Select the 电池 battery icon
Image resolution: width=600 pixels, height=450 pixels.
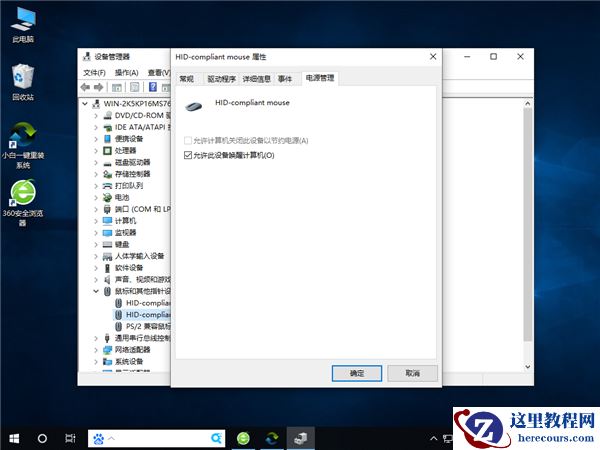108,197
